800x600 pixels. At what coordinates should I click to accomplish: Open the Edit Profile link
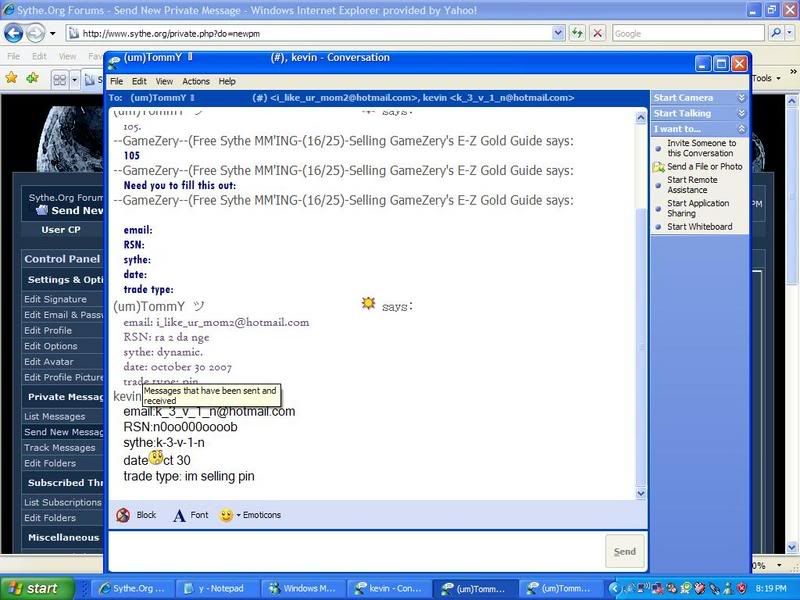(47, 331)
